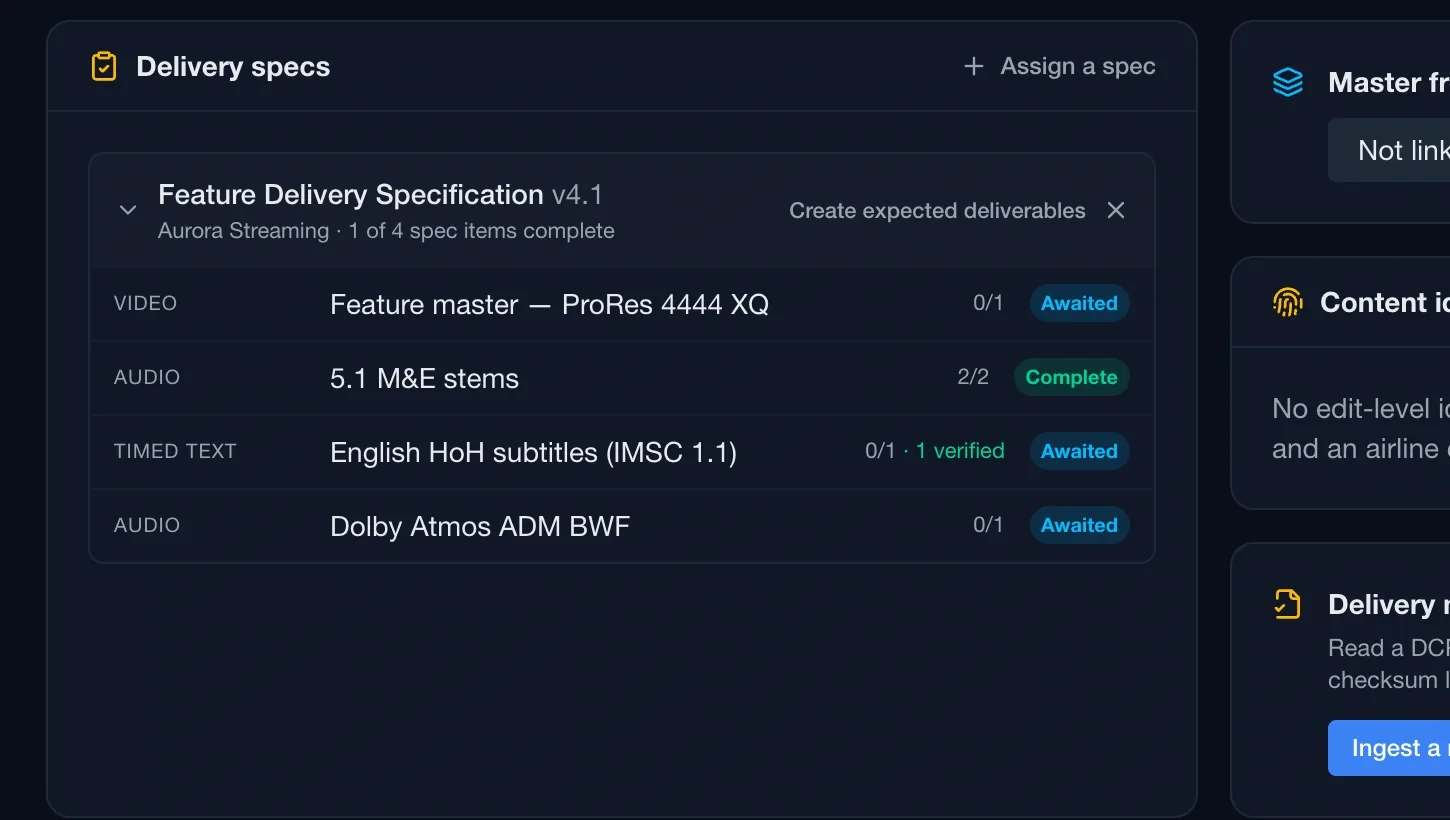Select the Dolby Atmos ADM BWF row
Image resolution: width=1450 pixels, height=820 pixels.
[622, 526]
